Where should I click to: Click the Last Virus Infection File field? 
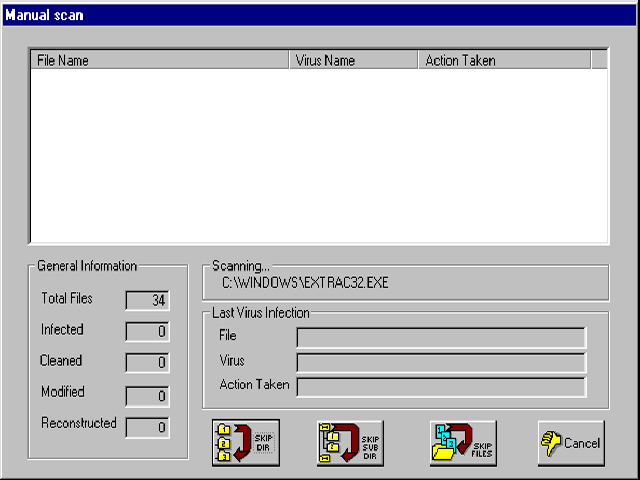coord(441,336)
